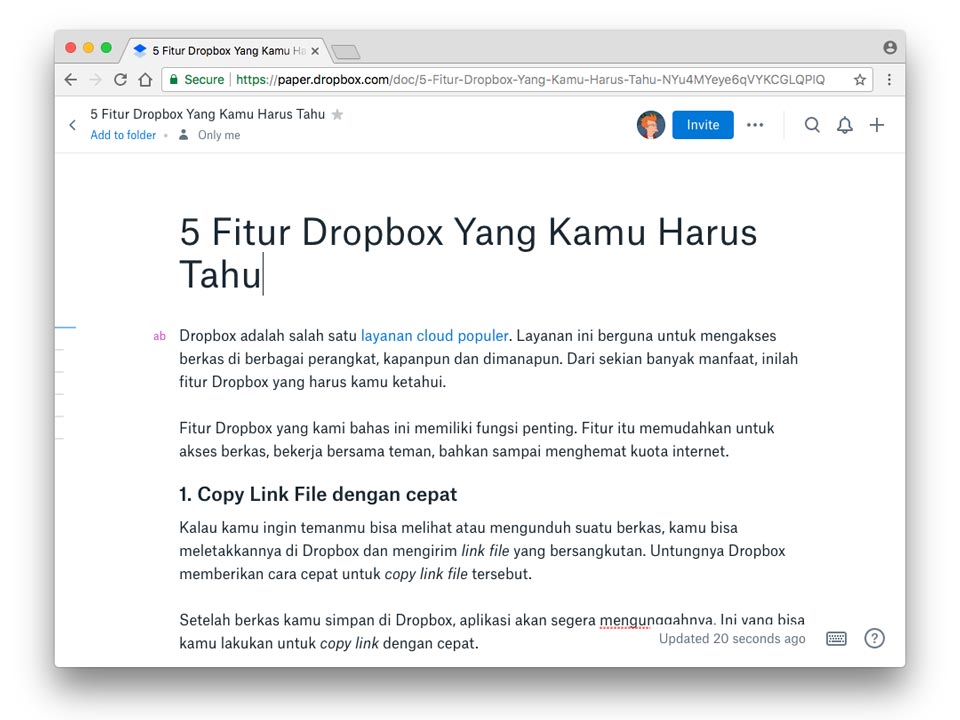Close the Dropbox Paper browser tab
Viewport: 960px width, 720px height.
[315, 51]
